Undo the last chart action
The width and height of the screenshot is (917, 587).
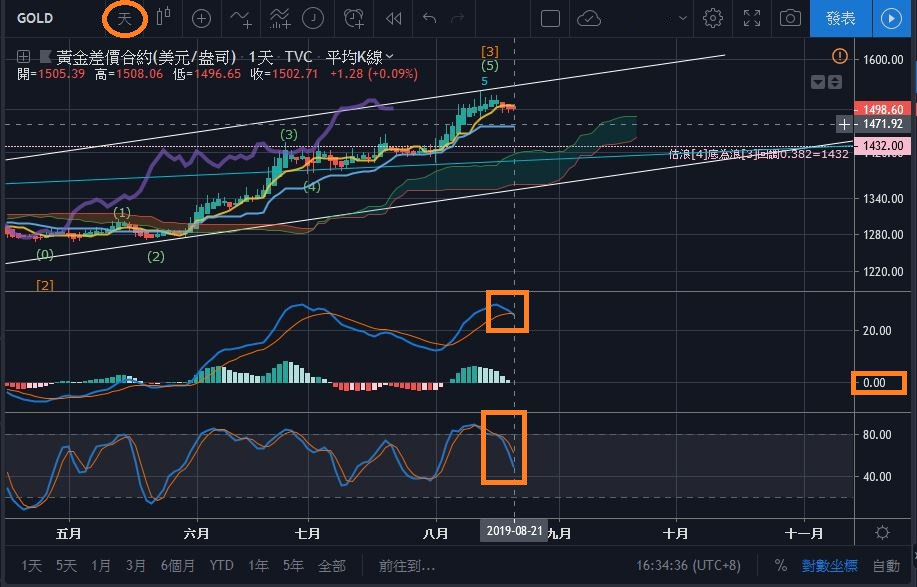pos(430,18)
